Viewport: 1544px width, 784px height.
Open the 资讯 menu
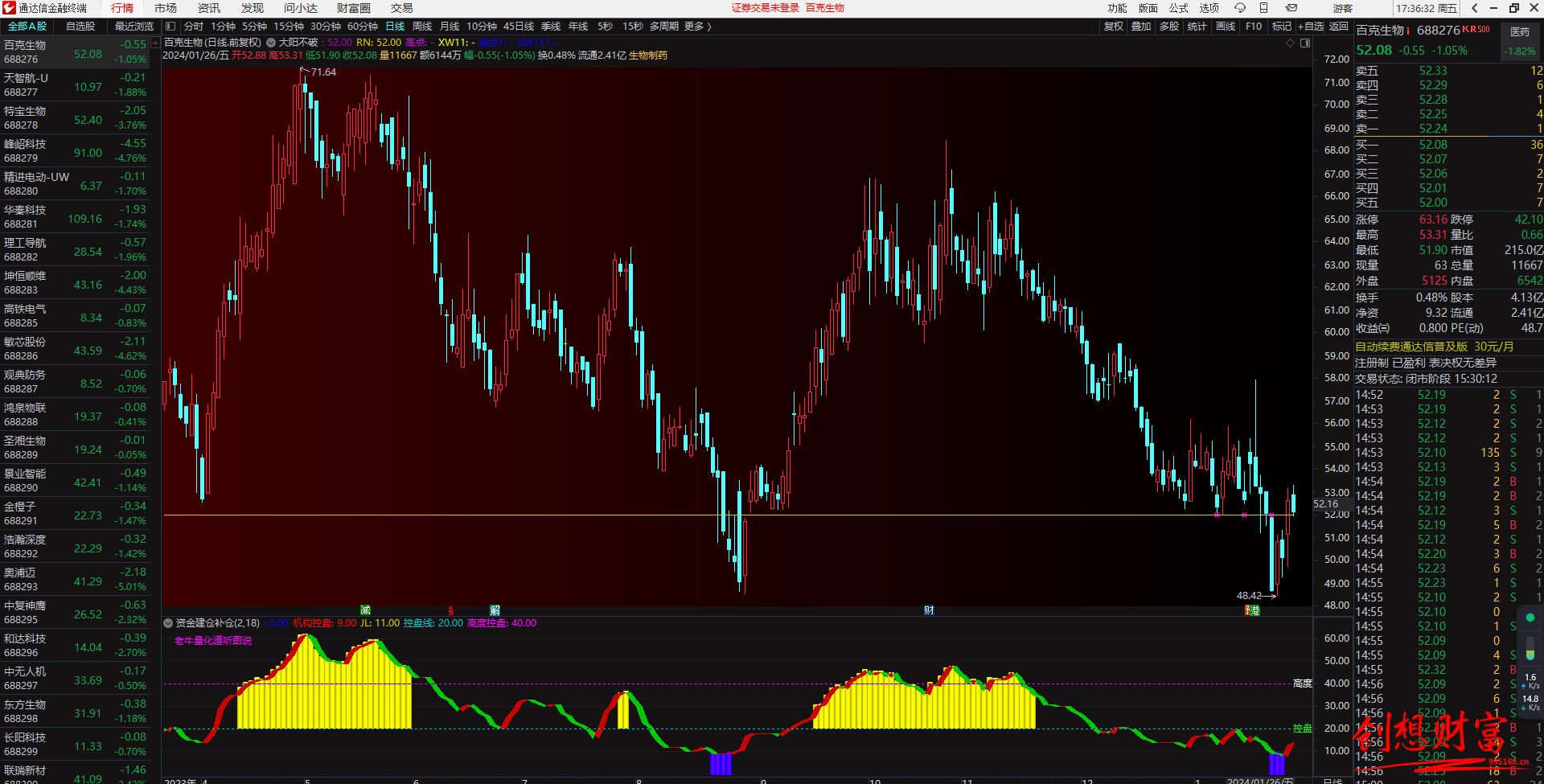[209, 8]
